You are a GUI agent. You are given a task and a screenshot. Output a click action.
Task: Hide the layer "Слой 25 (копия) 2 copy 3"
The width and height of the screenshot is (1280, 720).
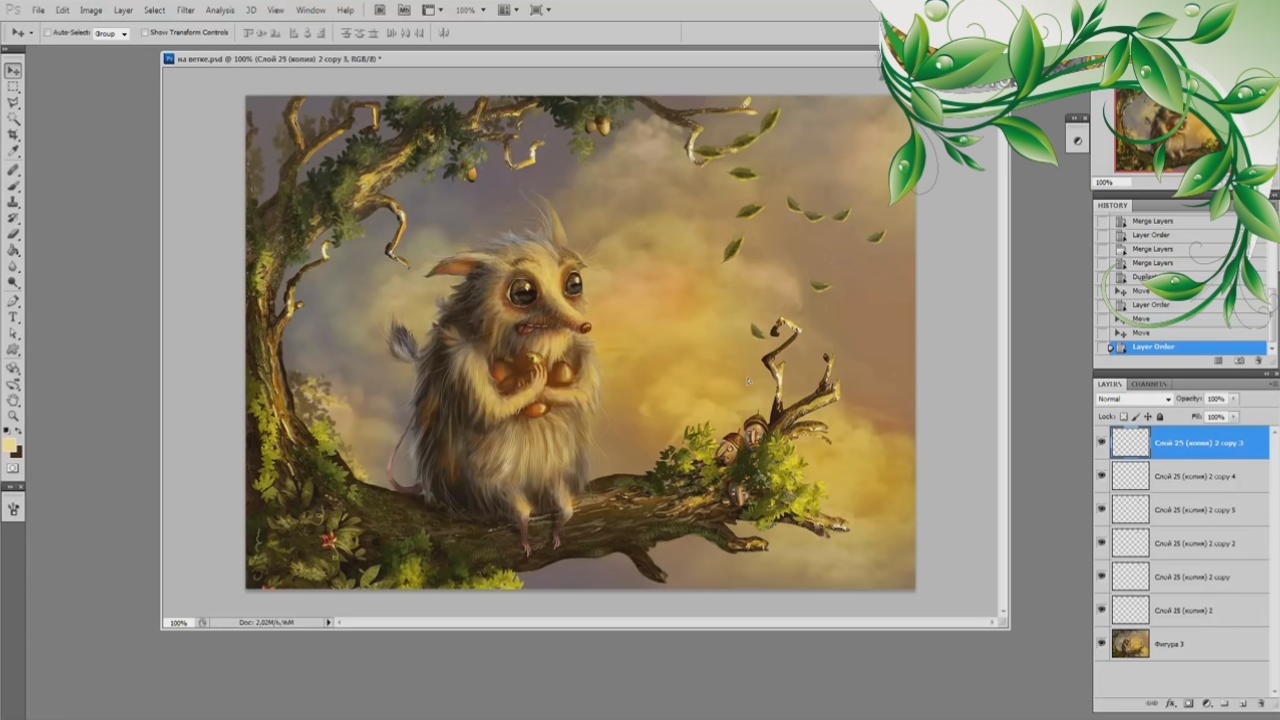click(1102, 442)
